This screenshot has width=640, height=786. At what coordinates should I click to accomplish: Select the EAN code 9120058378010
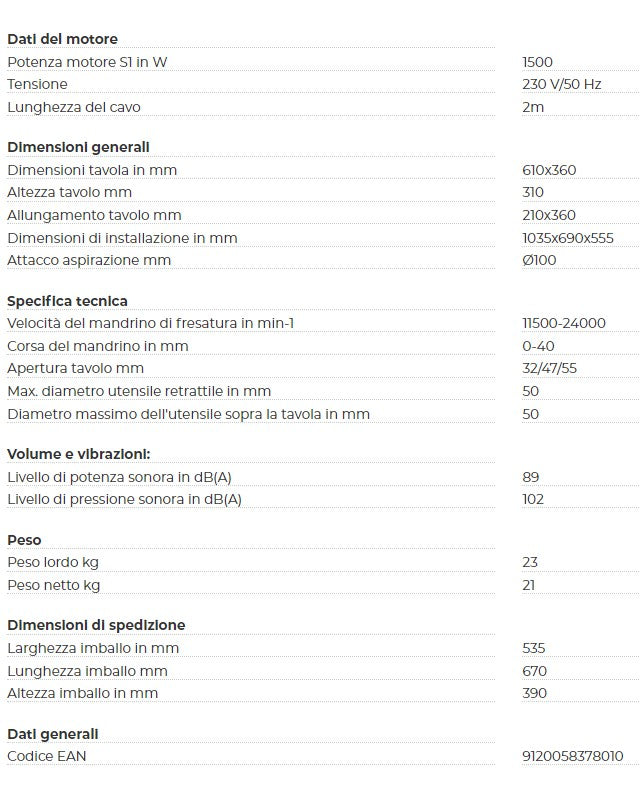click(x=572, y=756)
